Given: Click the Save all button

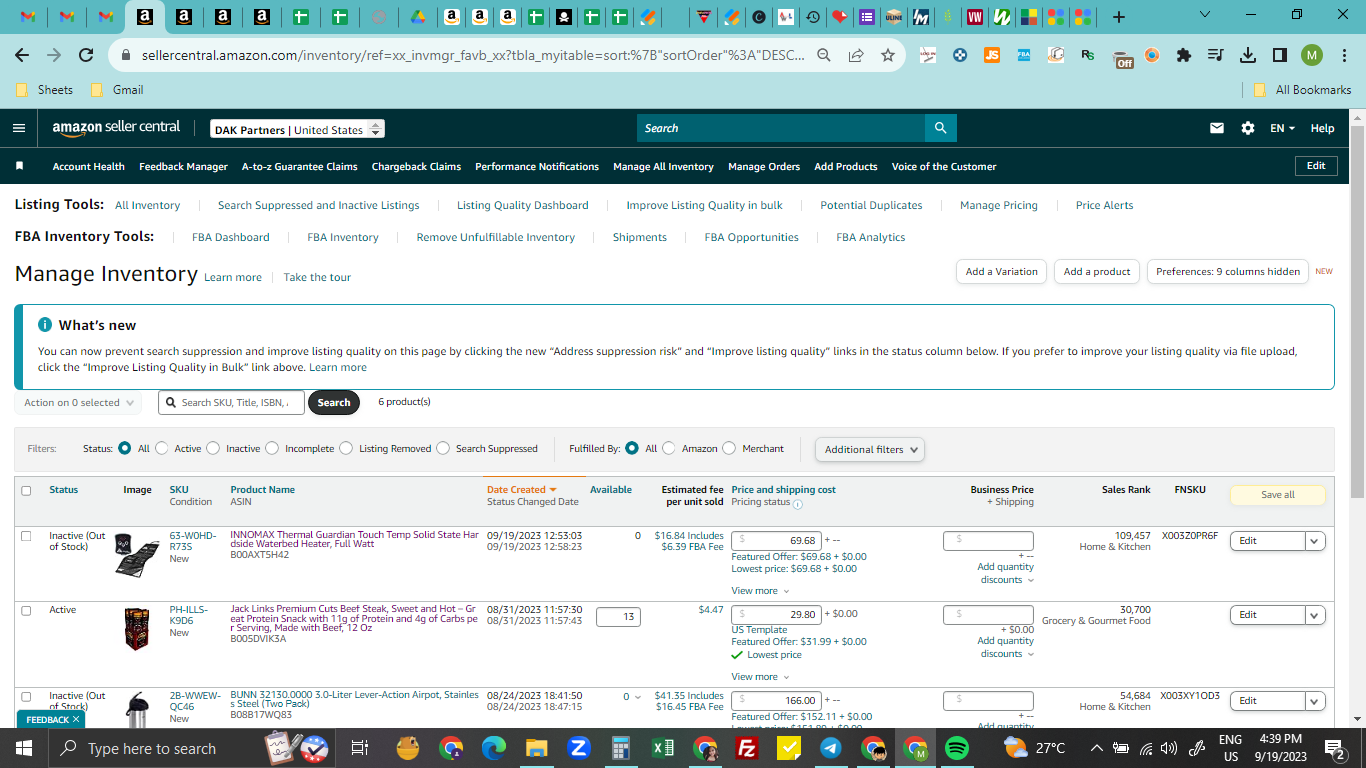Looking at the screenshot, I should click(x=1277, y=494).
